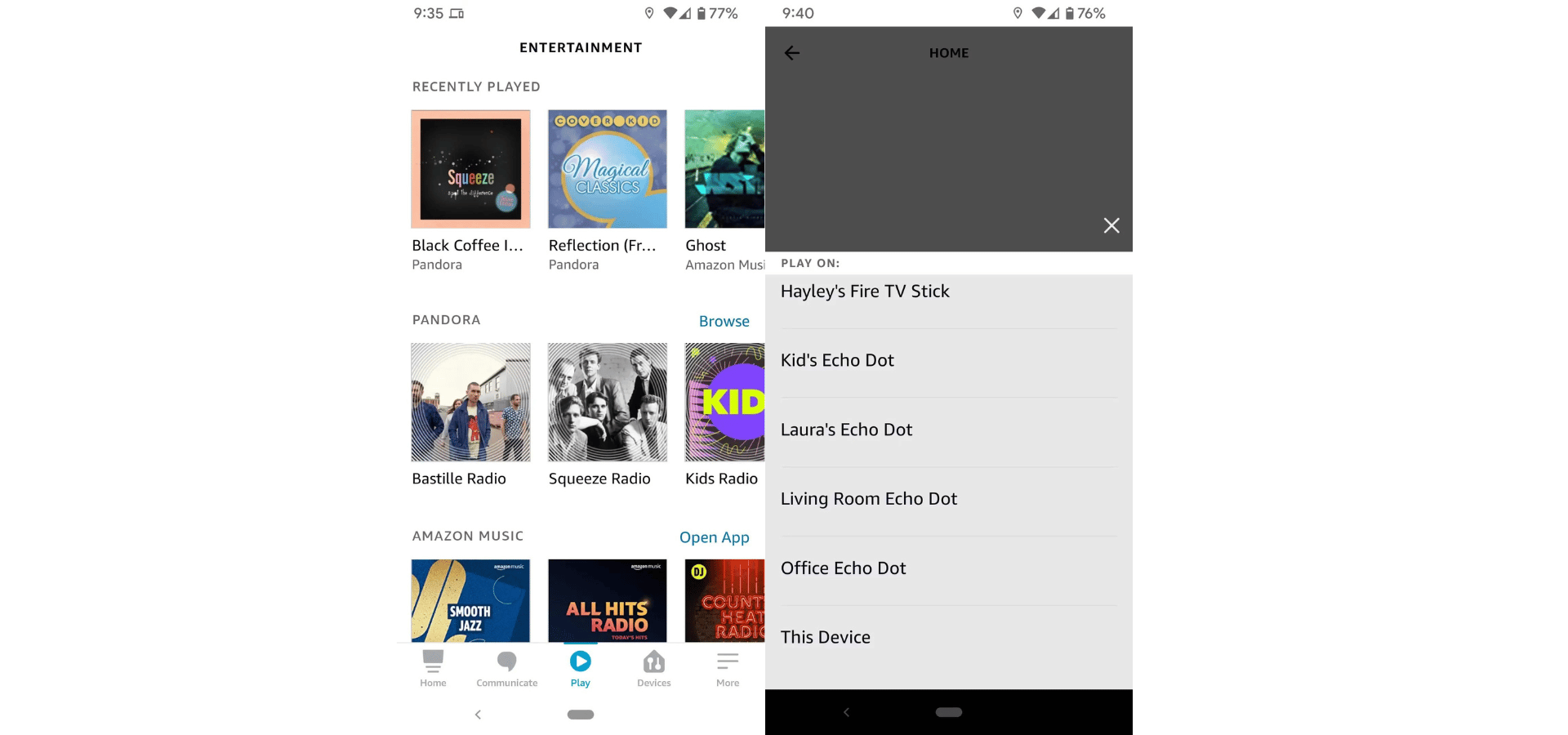Click Open App beside Amazon Music

point(714,537)
